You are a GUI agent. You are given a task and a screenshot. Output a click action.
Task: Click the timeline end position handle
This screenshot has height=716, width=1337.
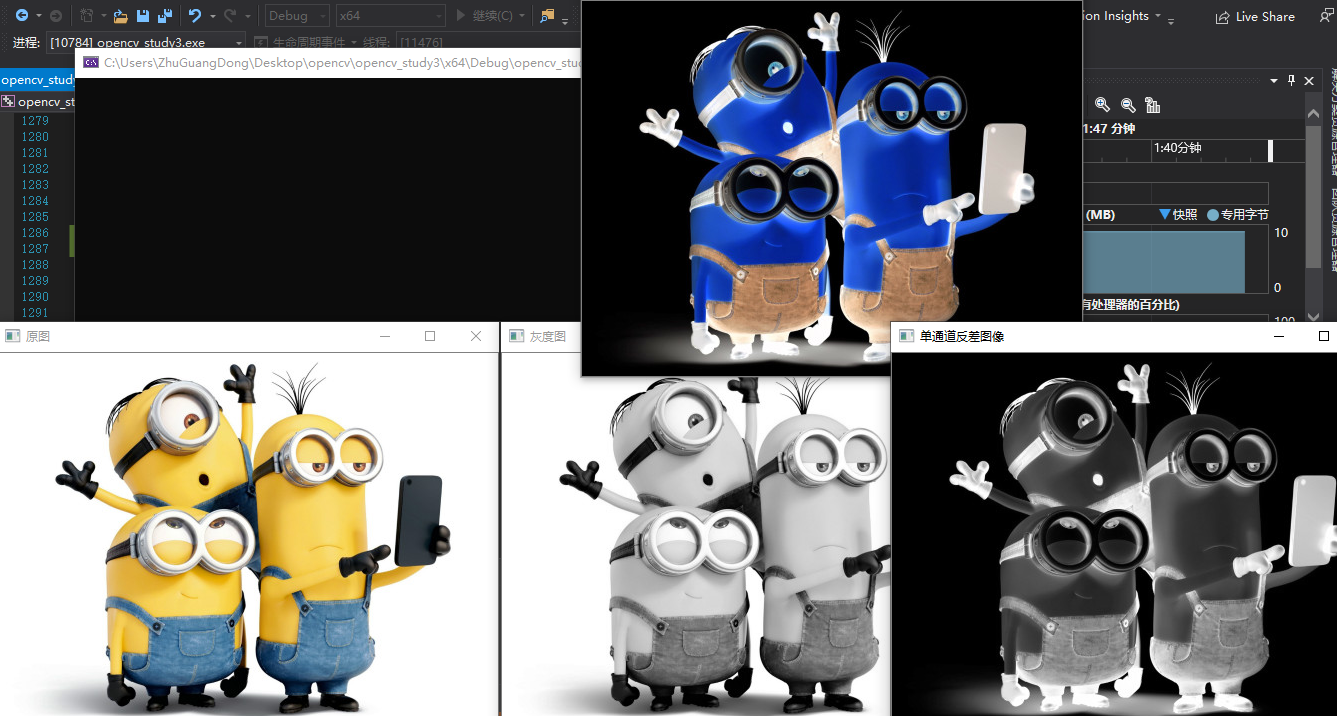coord(1271,151)
